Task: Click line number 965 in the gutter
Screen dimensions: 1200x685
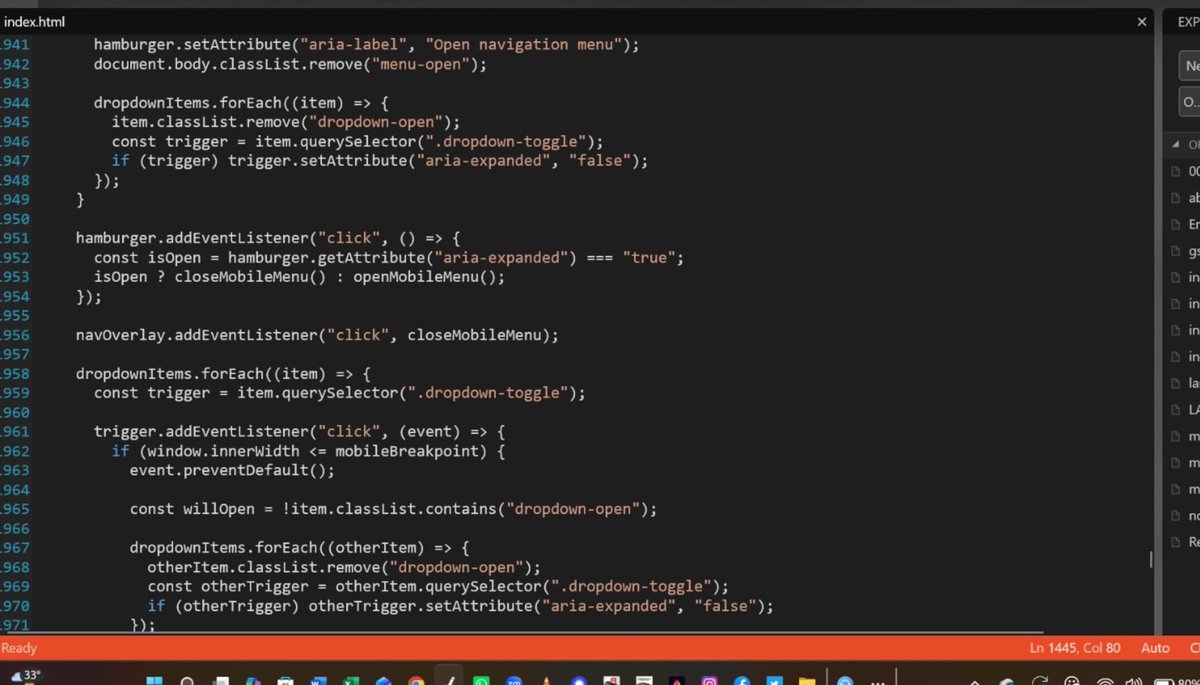Action: click(15, 509)
